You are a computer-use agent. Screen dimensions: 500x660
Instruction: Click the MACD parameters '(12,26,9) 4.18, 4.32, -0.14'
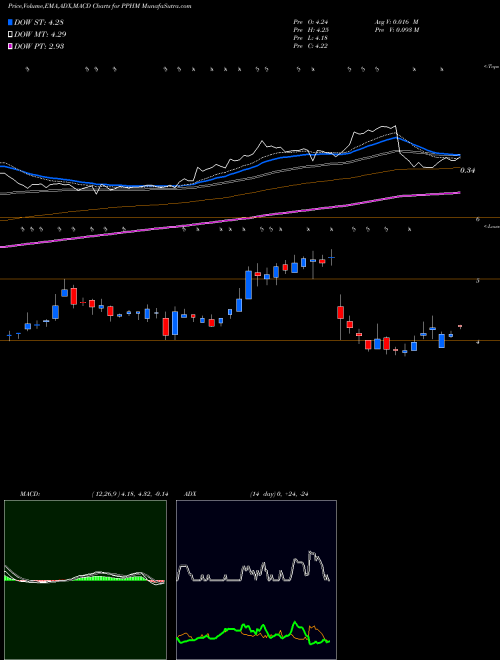(130, 494)
